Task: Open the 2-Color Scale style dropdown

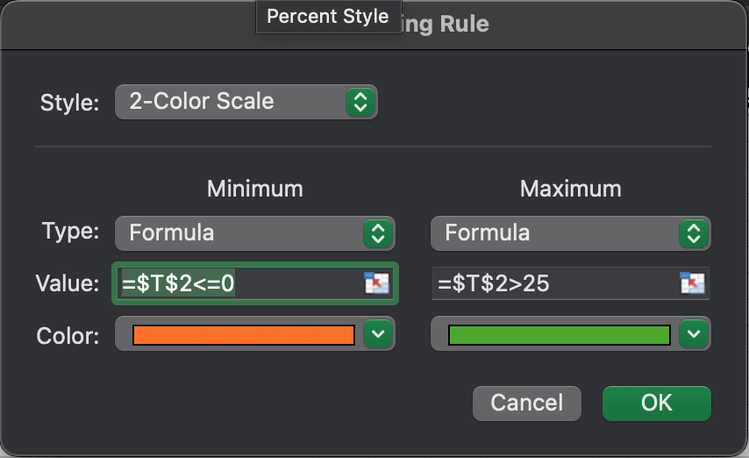Action: [x=246, y=102]
